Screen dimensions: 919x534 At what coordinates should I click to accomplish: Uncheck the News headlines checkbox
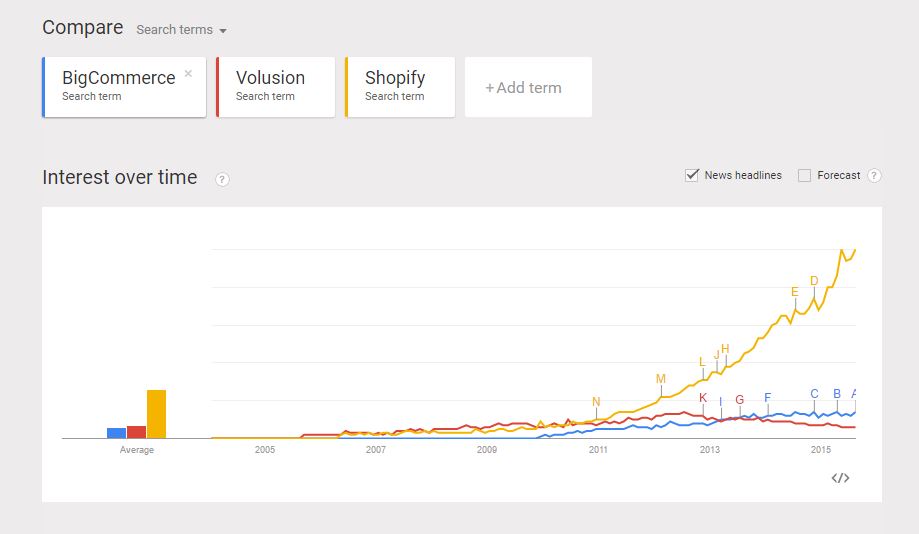coord(692,175)
